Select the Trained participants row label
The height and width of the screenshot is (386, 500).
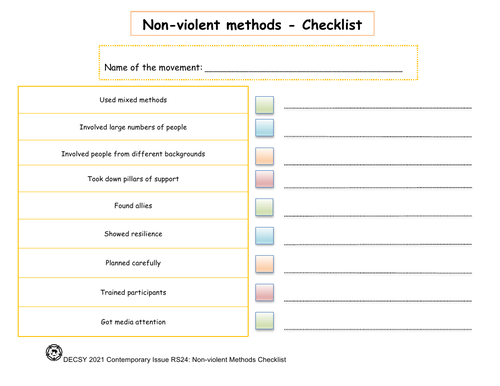tap(133, 292)
